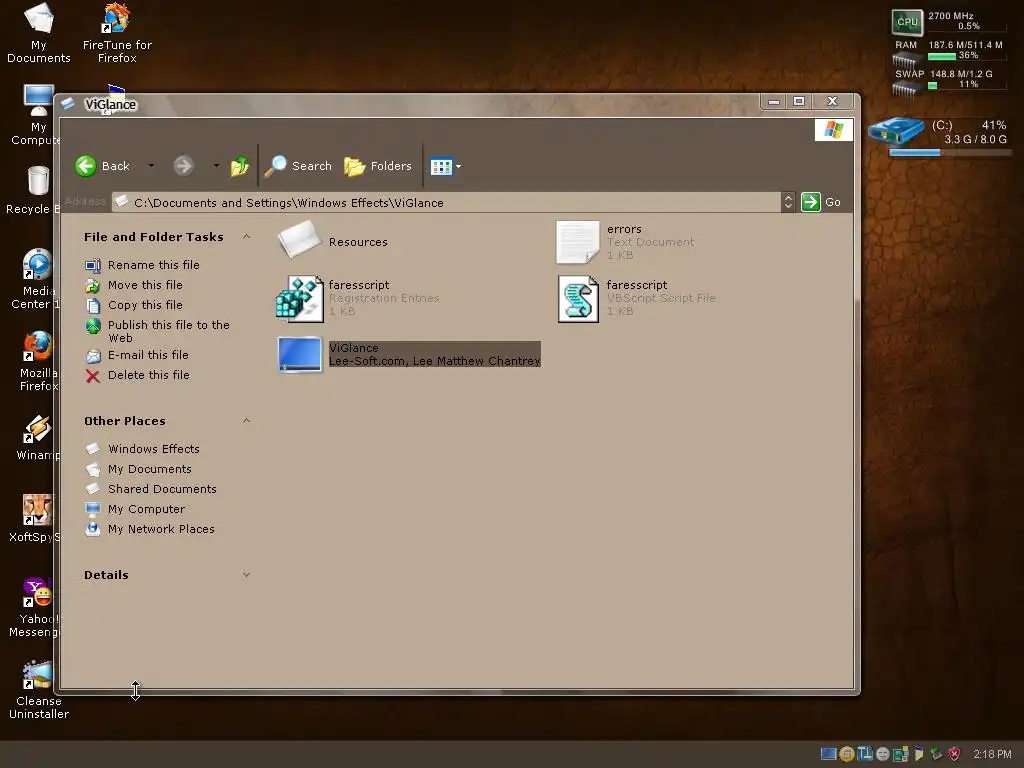Click the greyed Forward arrow icon
Viewport: 1024px width, 768px height.
click(184, 166)
